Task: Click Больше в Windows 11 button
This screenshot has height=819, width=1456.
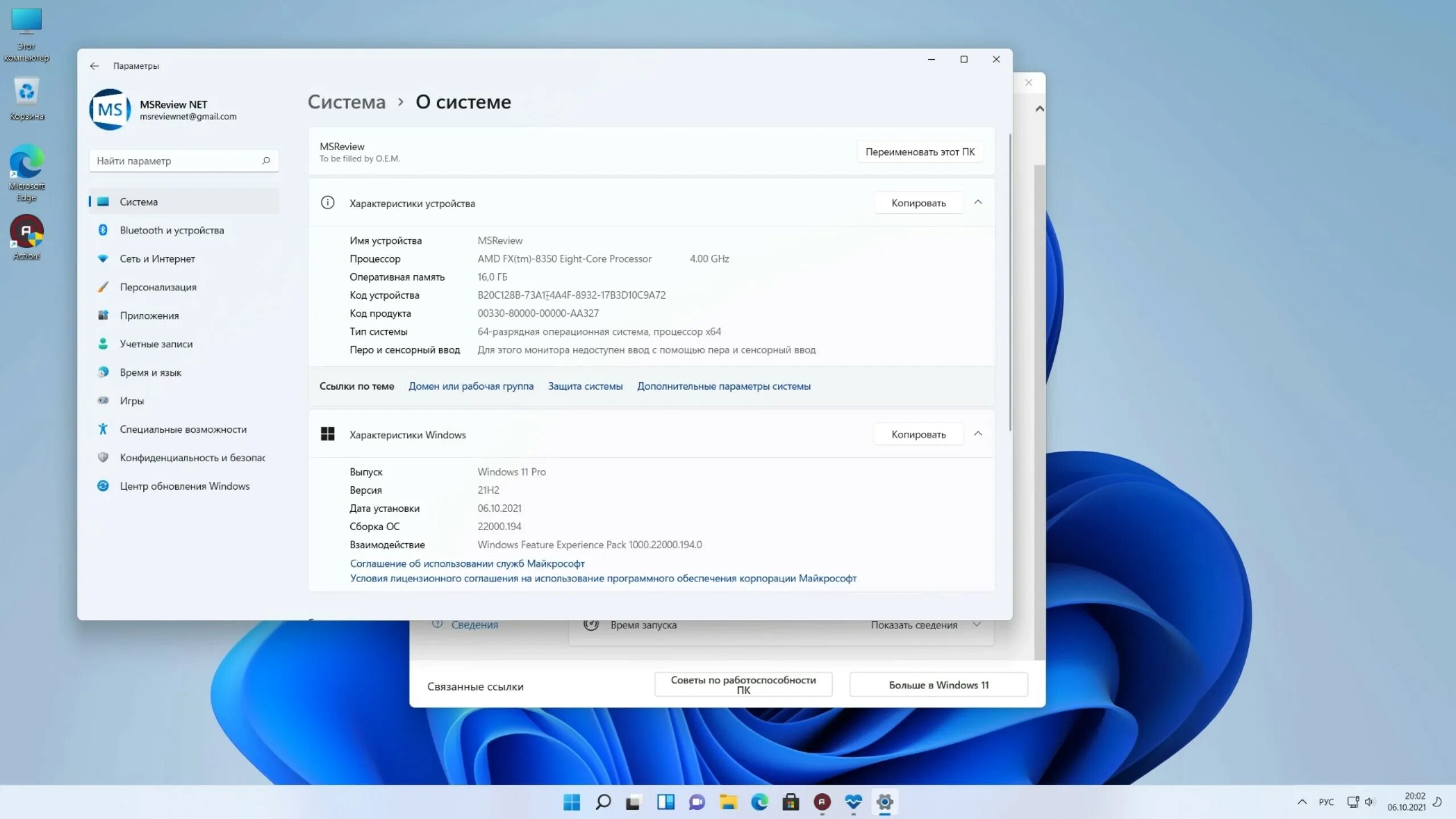Action: point(938,685)
